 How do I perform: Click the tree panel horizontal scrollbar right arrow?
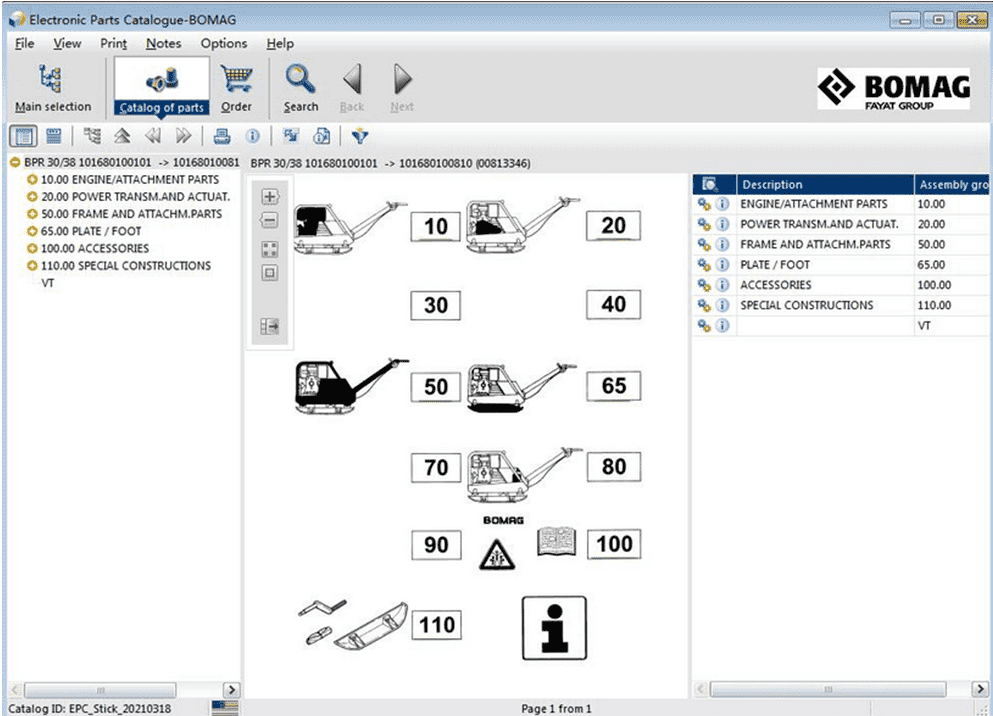tap(231, 690)
